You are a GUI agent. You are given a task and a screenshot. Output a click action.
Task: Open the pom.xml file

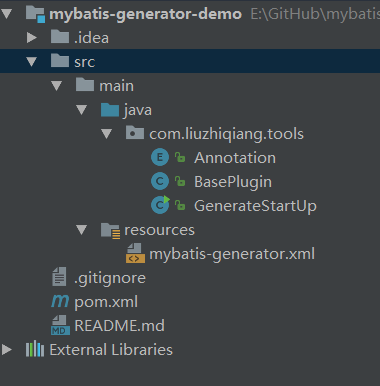[106, 302]
